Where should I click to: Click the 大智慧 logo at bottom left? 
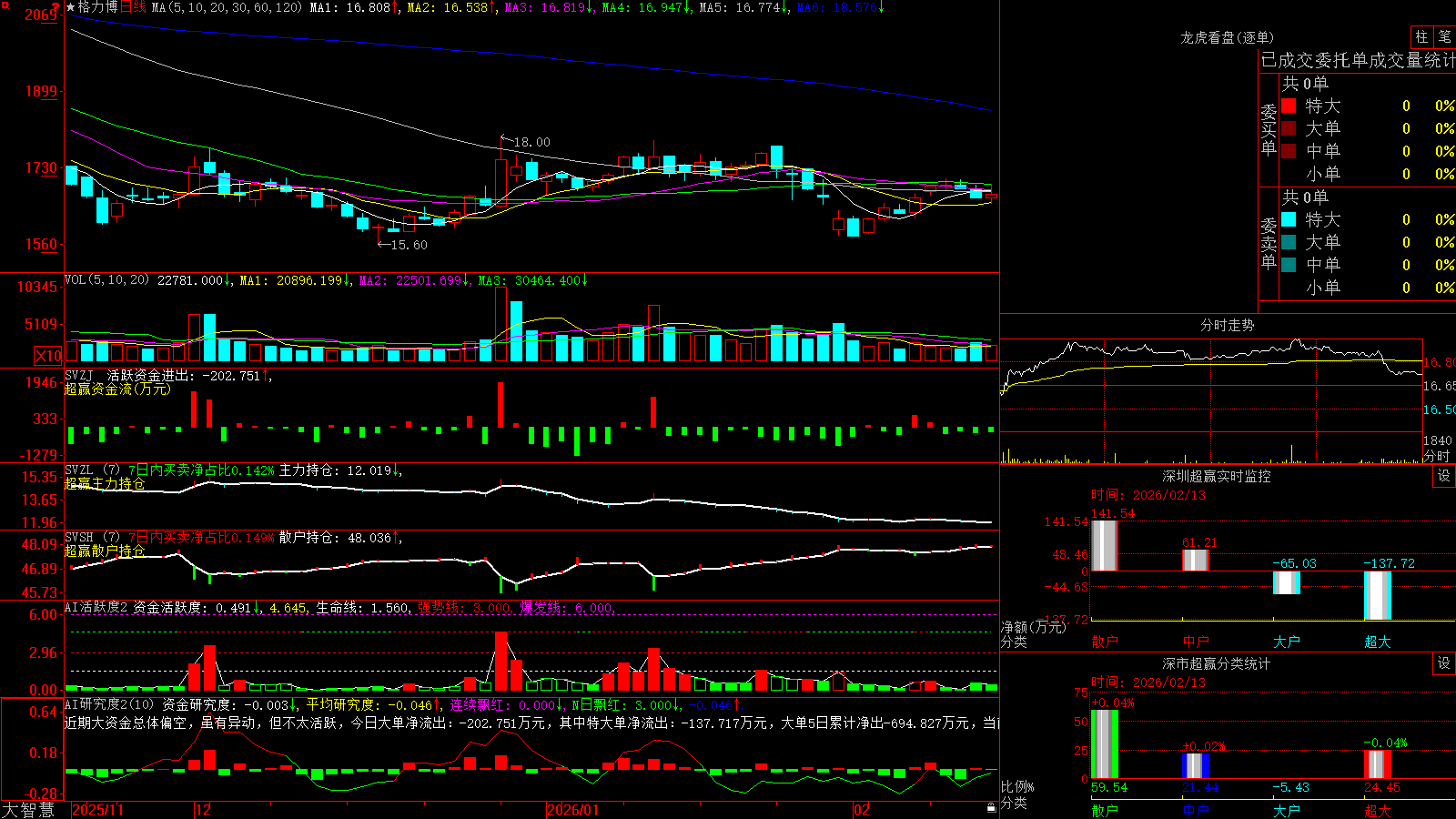(28, 809)
